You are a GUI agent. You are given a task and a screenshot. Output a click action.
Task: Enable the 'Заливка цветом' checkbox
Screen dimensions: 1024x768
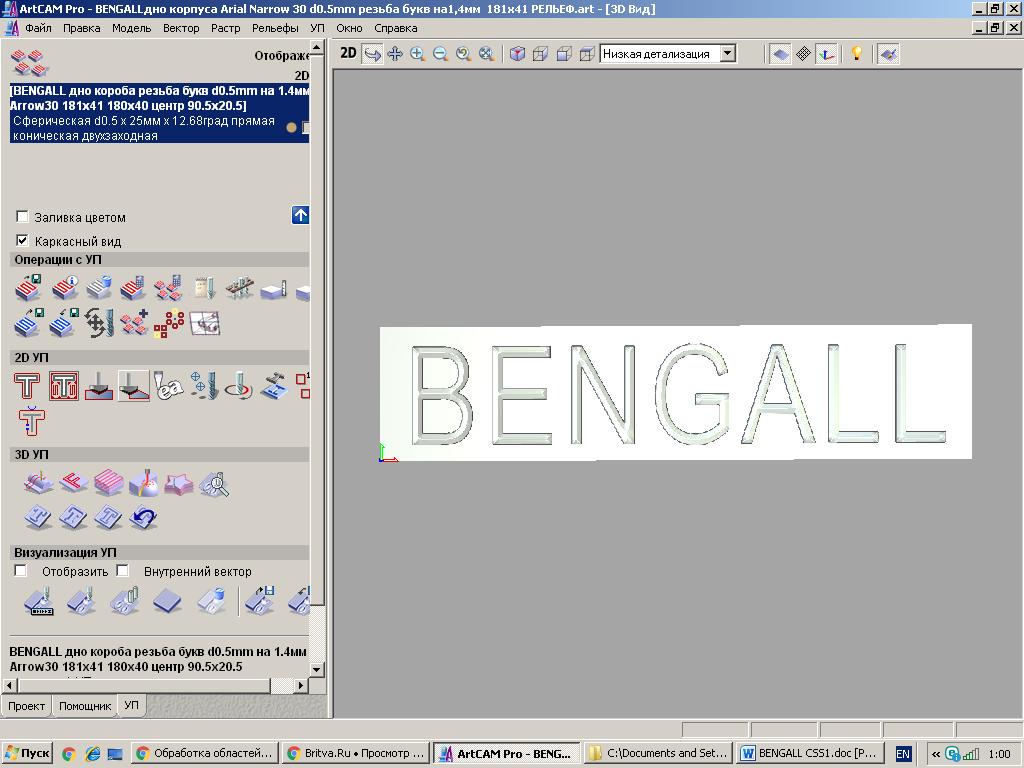(x=22, y=217)
